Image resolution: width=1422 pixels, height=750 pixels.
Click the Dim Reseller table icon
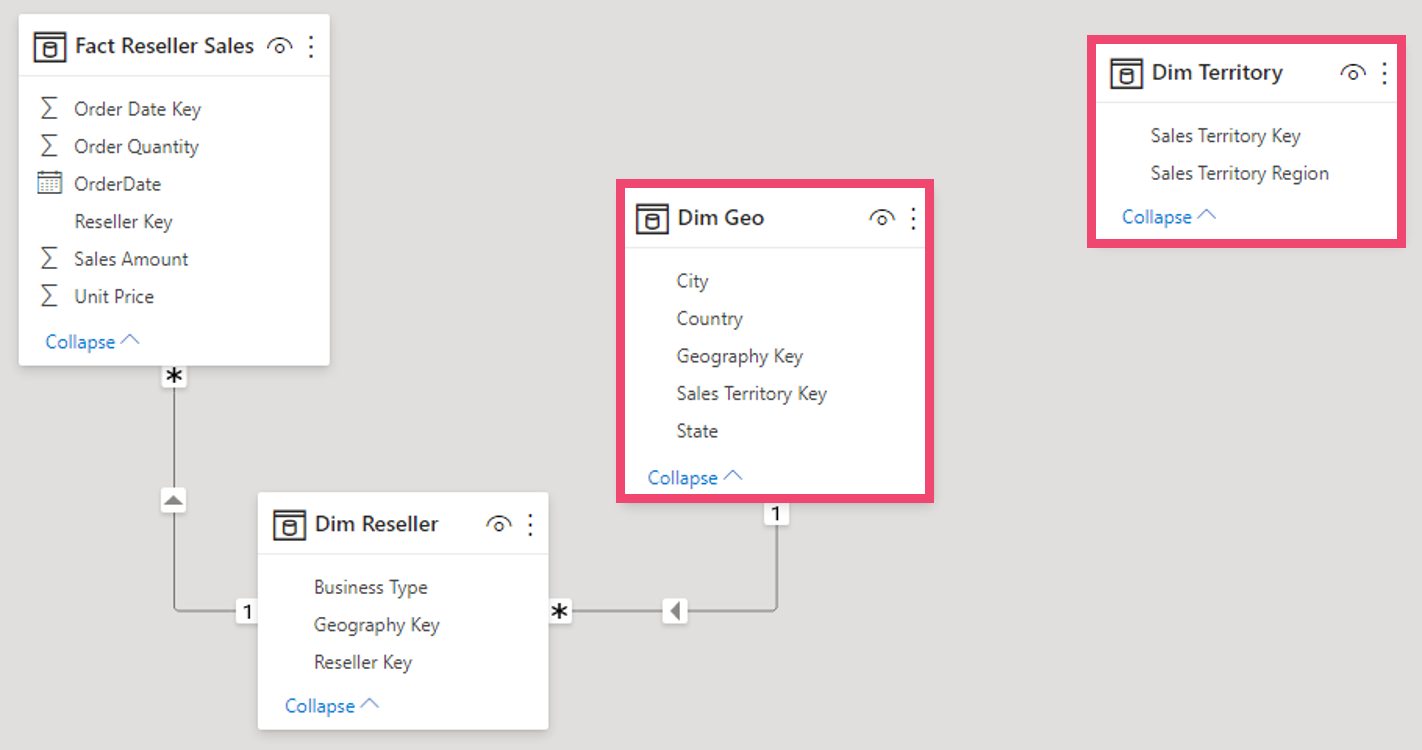point(291,523)
